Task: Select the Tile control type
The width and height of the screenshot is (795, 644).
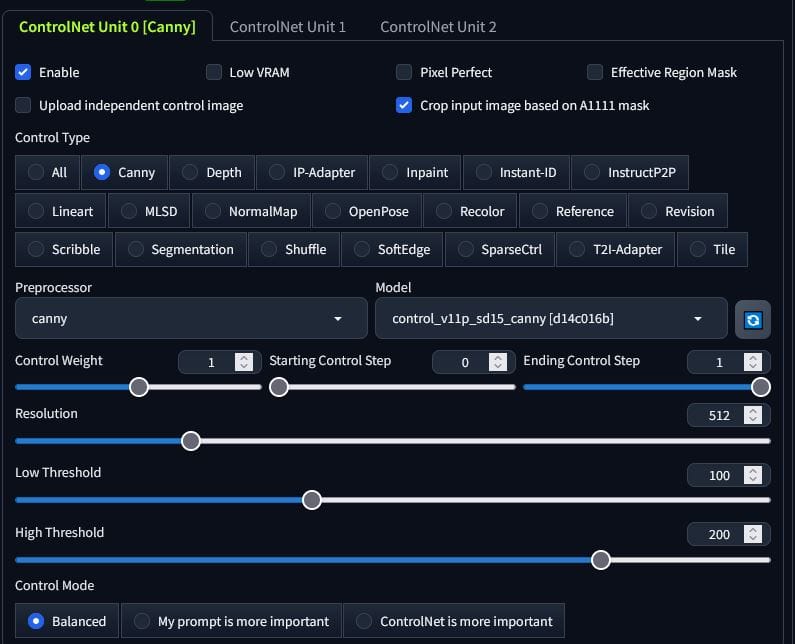Action: click(712, 249)
